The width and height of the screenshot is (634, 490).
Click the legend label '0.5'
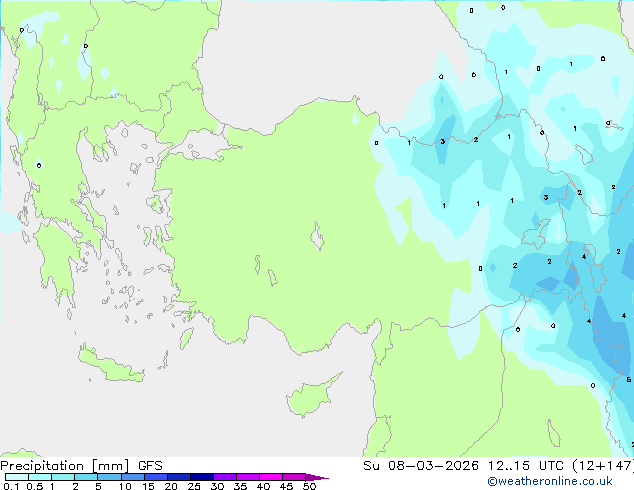tap(35, 486)
